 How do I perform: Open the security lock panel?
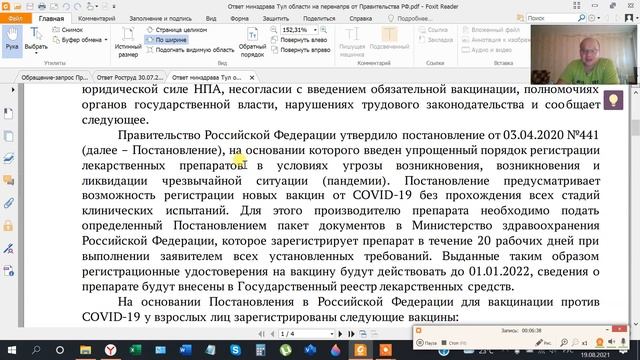pos(8,225)
